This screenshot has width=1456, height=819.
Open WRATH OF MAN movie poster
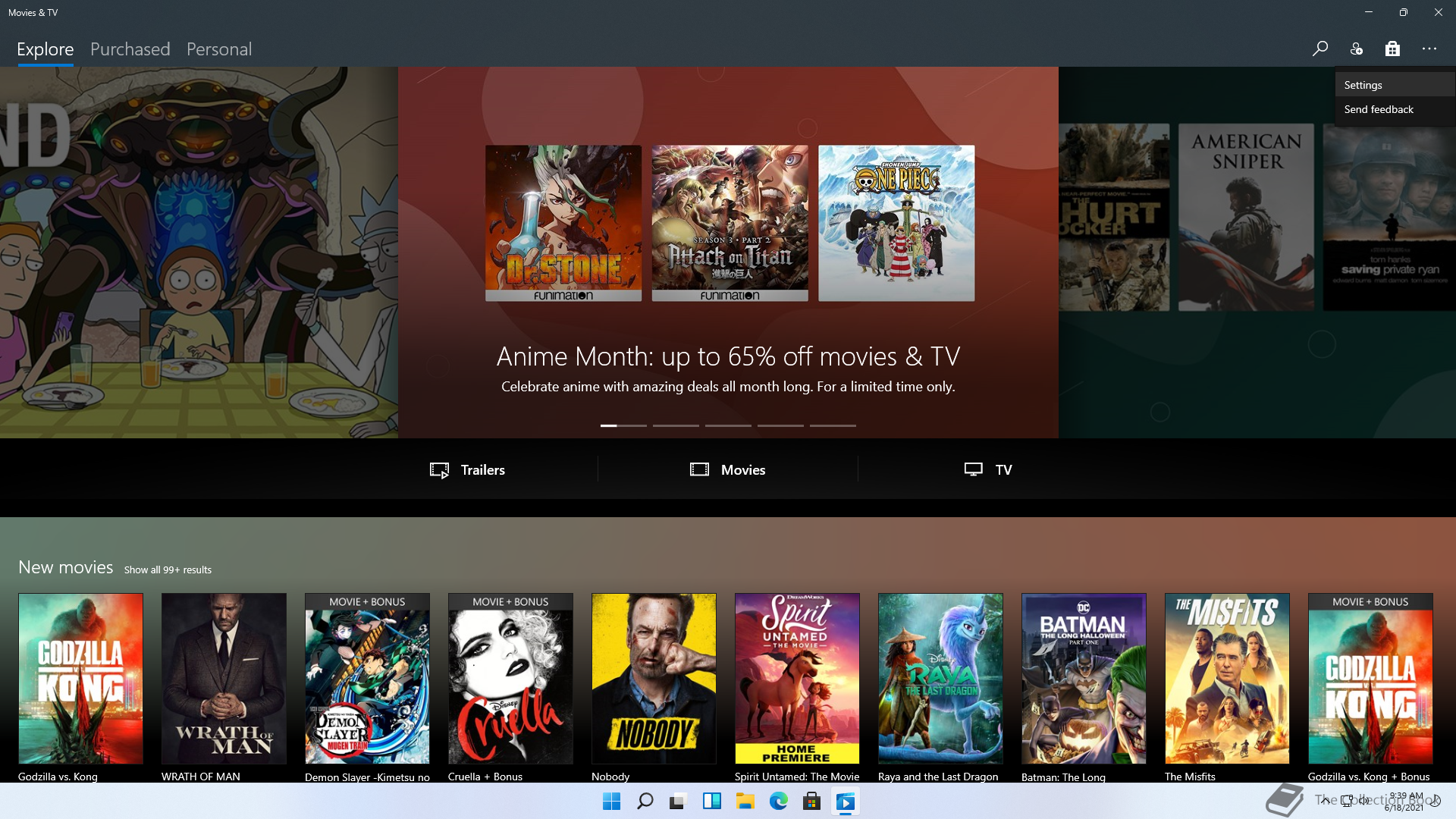pyautogui.click(x=224, y=678)
